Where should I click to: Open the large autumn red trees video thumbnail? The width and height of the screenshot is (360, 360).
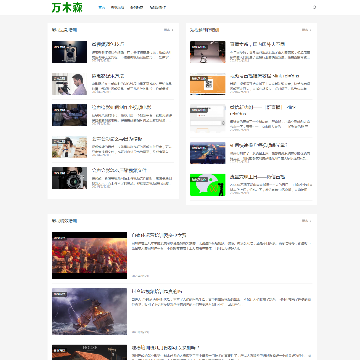(x=89, y=255)
